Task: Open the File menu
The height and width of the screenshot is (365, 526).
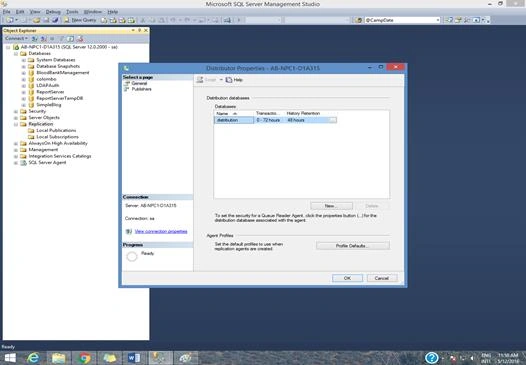Action: pyautogui.click(x=7, y=12)
